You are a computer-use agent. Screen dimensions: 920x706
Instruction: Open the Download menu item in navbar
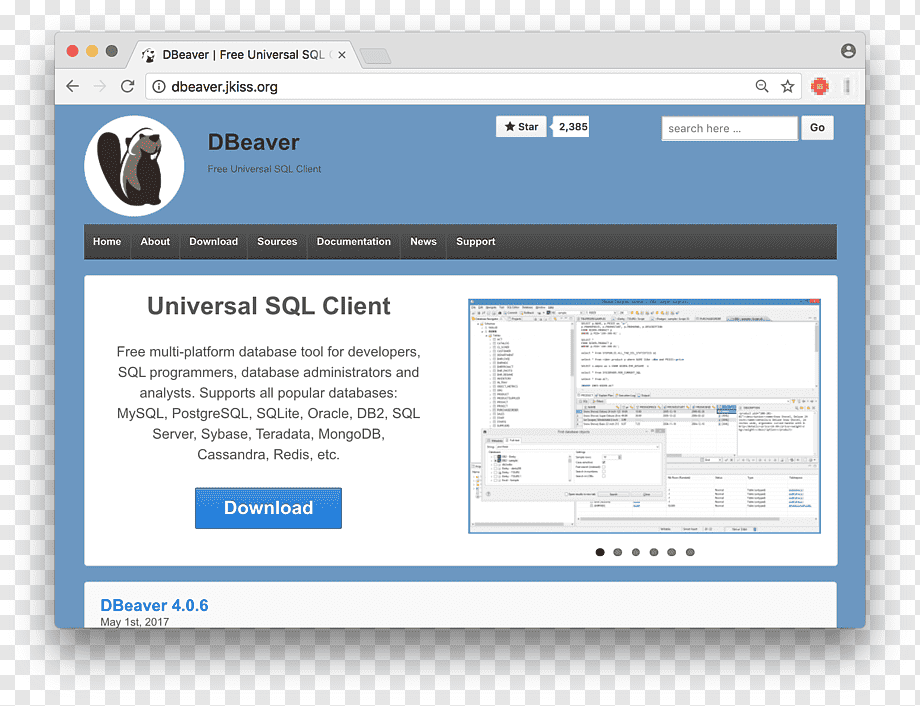click(214, 242)
